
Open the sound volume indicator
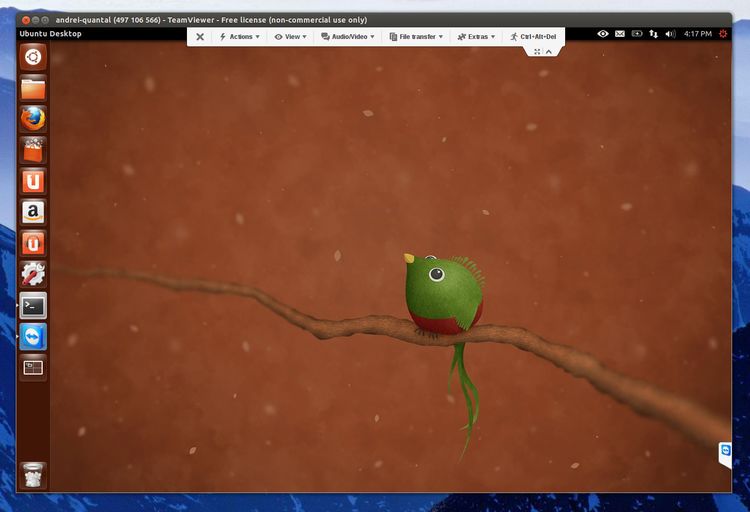(671, 33)
